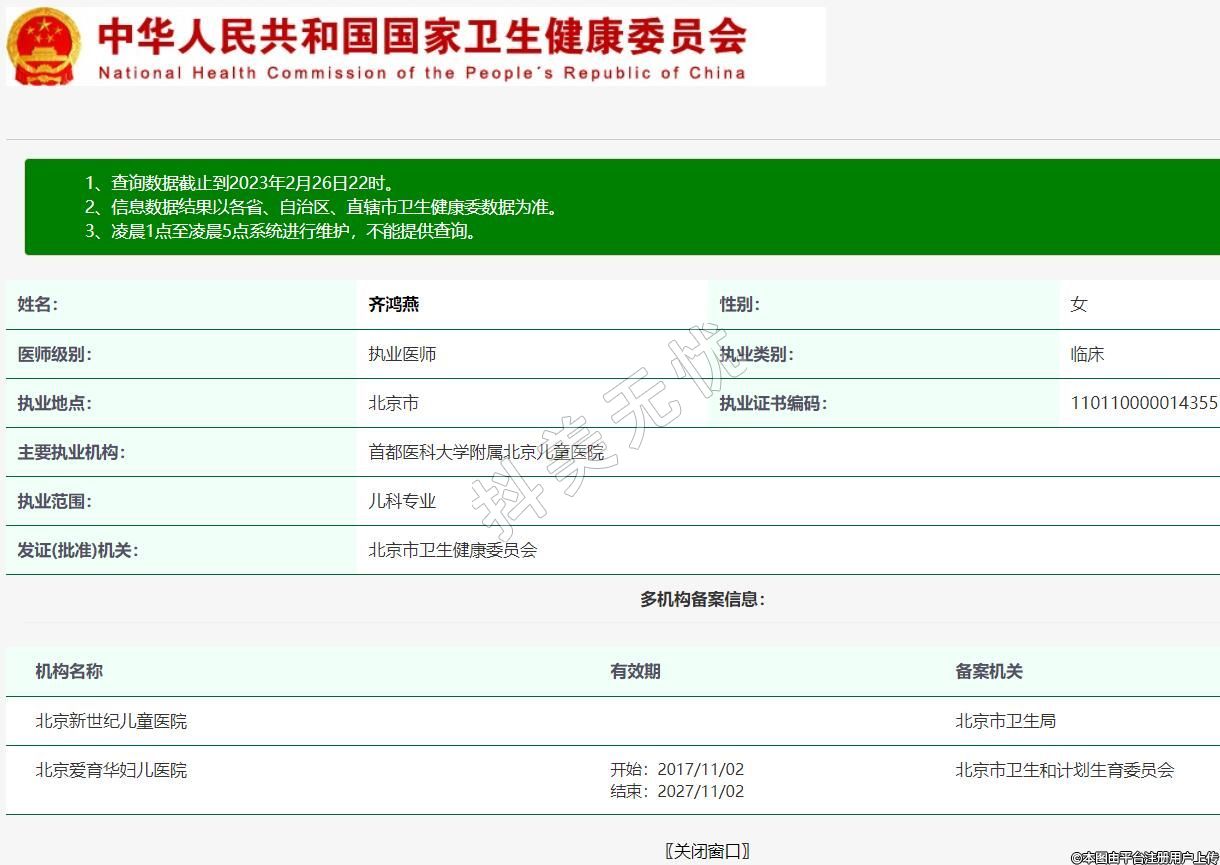Screen dimensions: 1220x865
Task: Click the 备案机关 column header
Action: pyautogui.click(x=989, y=672)
